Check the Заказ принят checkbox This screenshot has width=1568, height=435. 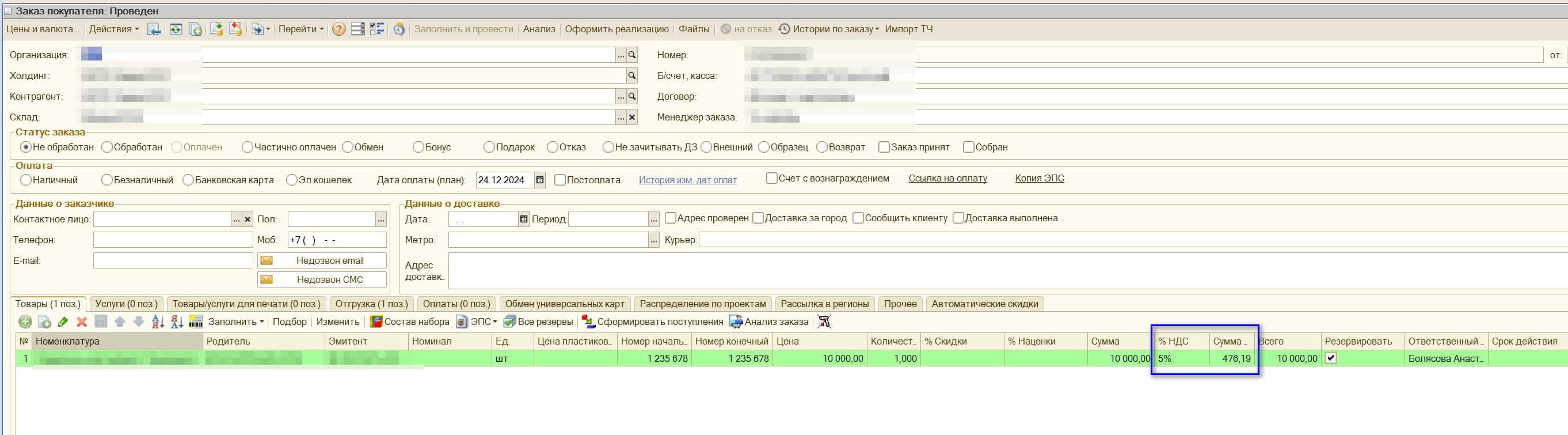click(884, 147)
